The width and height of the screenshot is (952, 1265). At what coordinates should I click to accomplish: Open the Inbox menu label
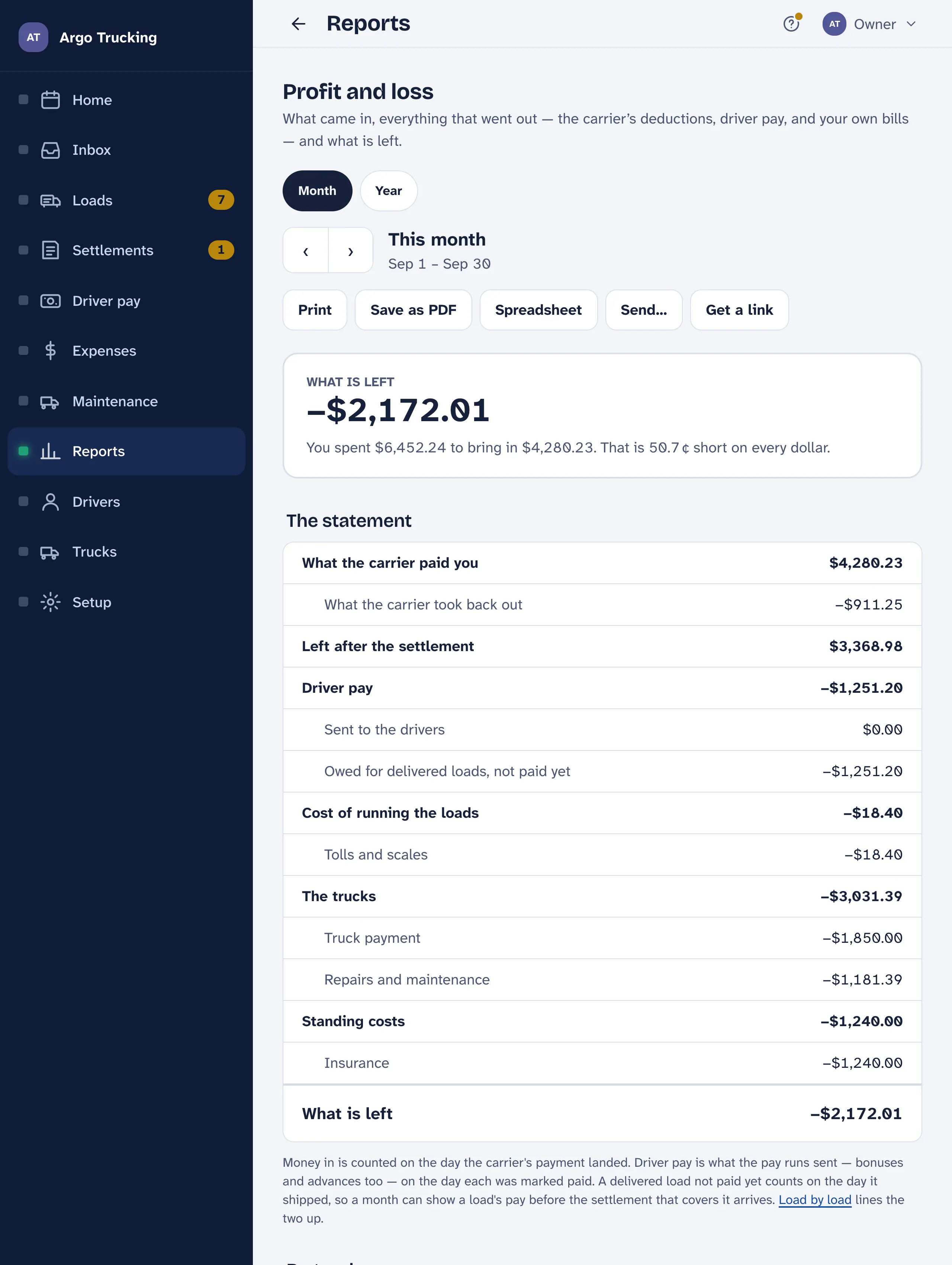pyautogui.click(x=91, y=150)
